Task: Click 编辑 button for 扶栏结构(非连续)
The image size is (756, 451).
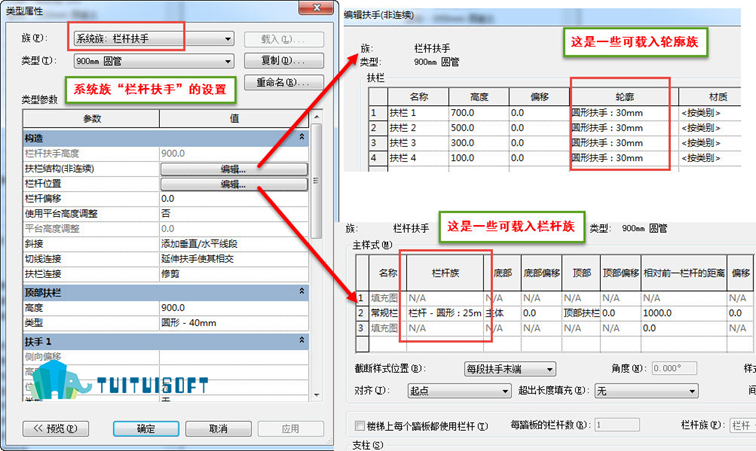Action: 234,169
